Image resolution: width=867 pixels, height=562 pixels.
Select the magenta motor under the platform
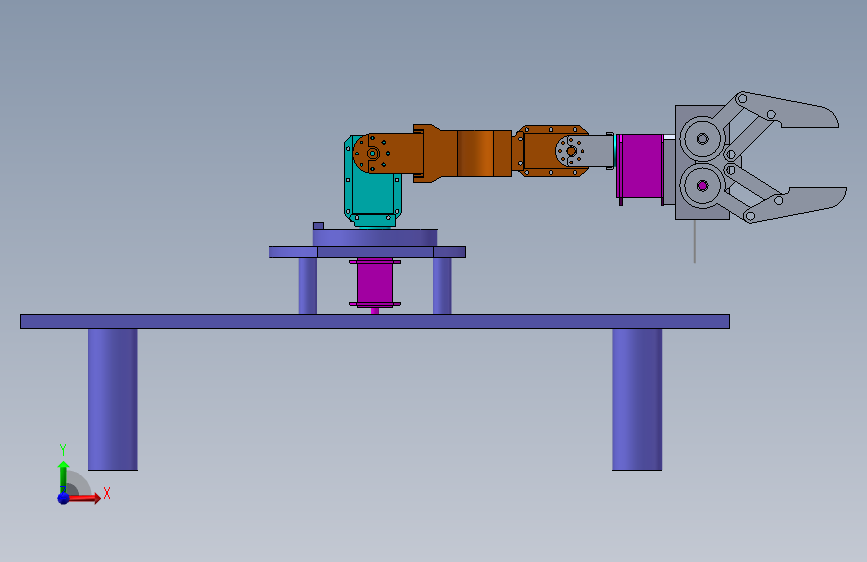pos(375,283)
